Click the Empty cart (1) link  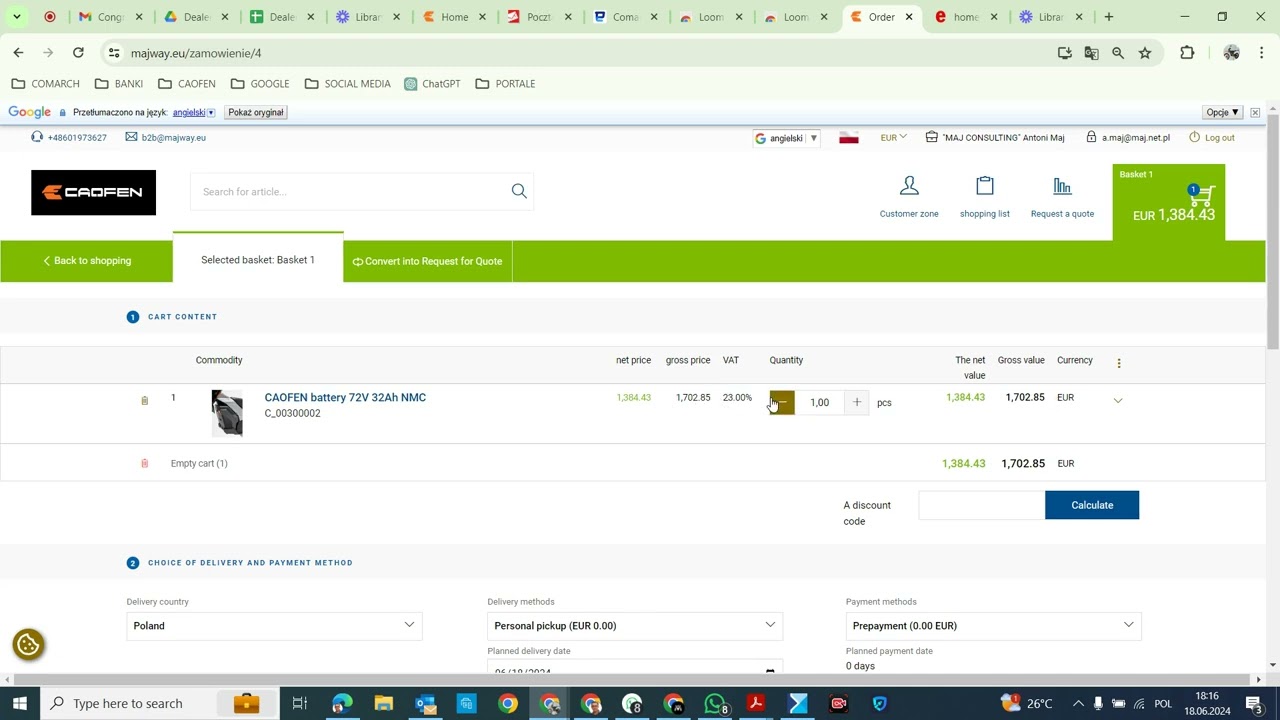[199, 463]
